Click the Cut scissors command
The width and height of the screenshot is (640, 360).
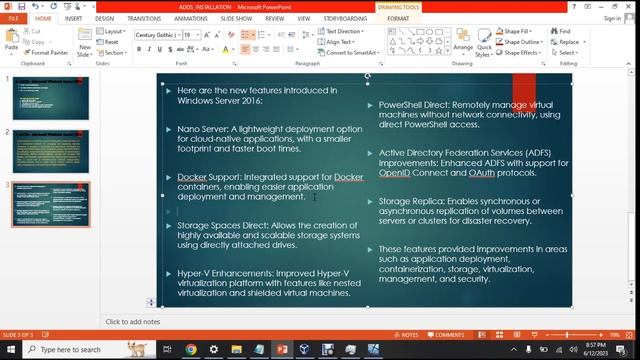coord(32,31)
